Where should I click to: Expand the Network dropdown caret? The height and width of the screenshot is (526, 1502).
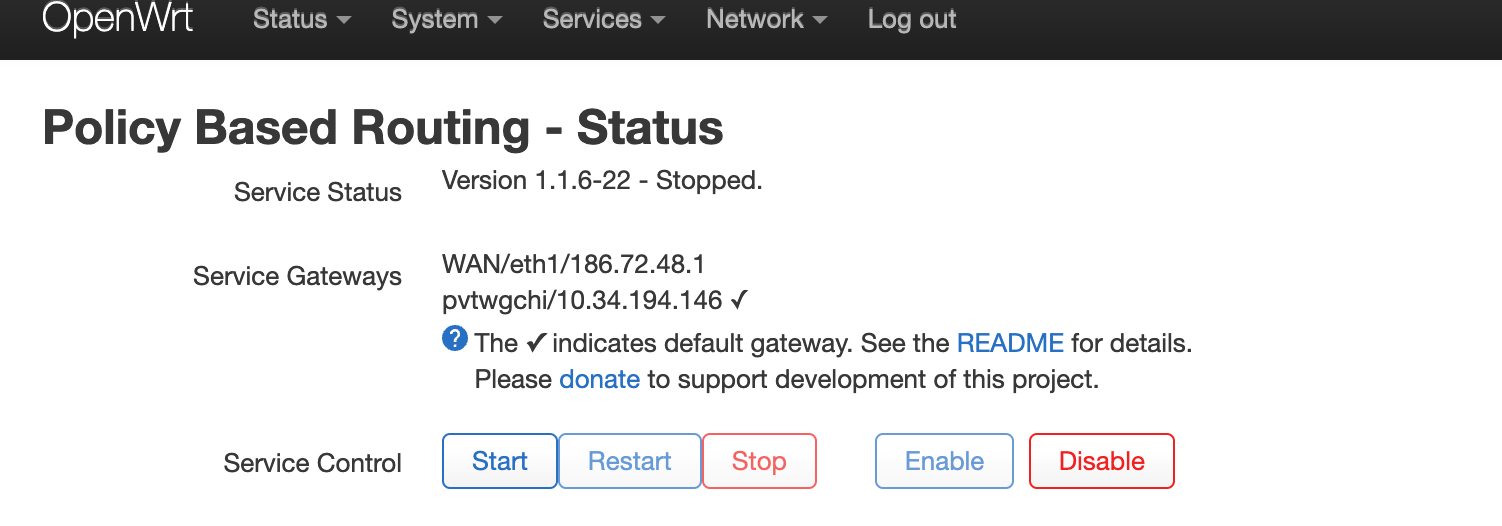820,21
